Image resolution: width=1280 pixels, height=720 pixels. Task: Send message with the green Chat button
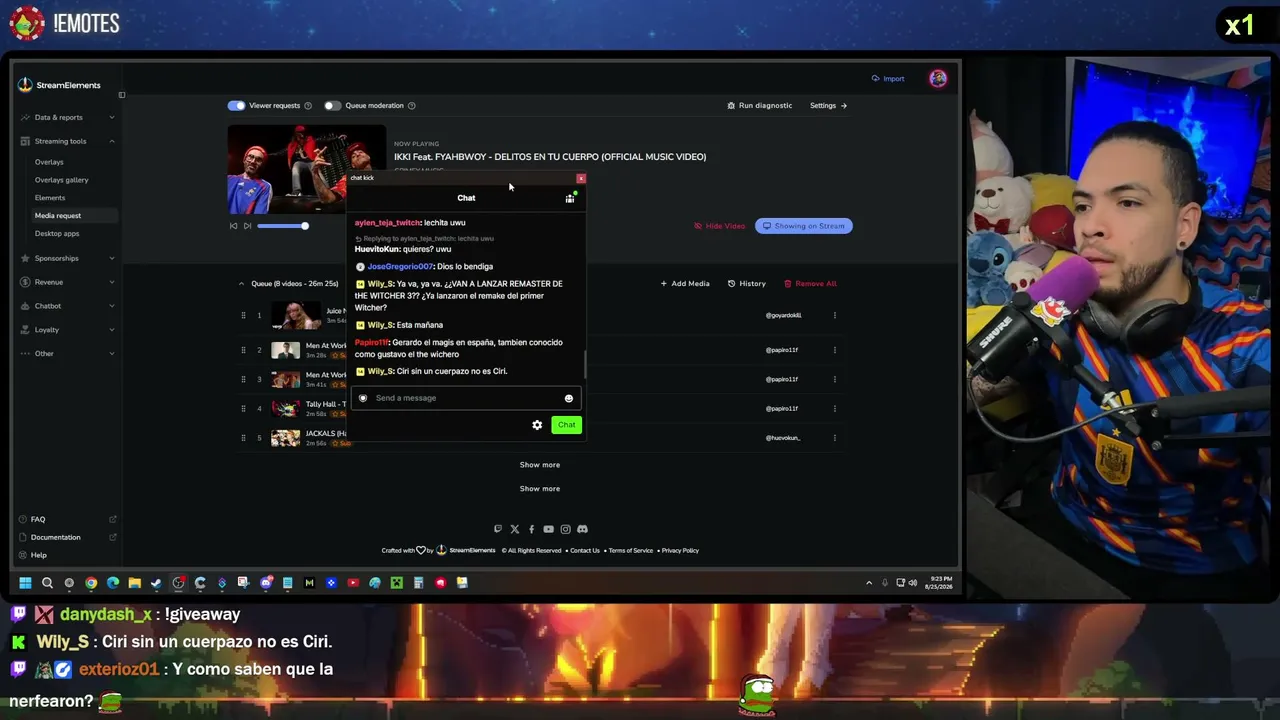click(x=566, y=425)
